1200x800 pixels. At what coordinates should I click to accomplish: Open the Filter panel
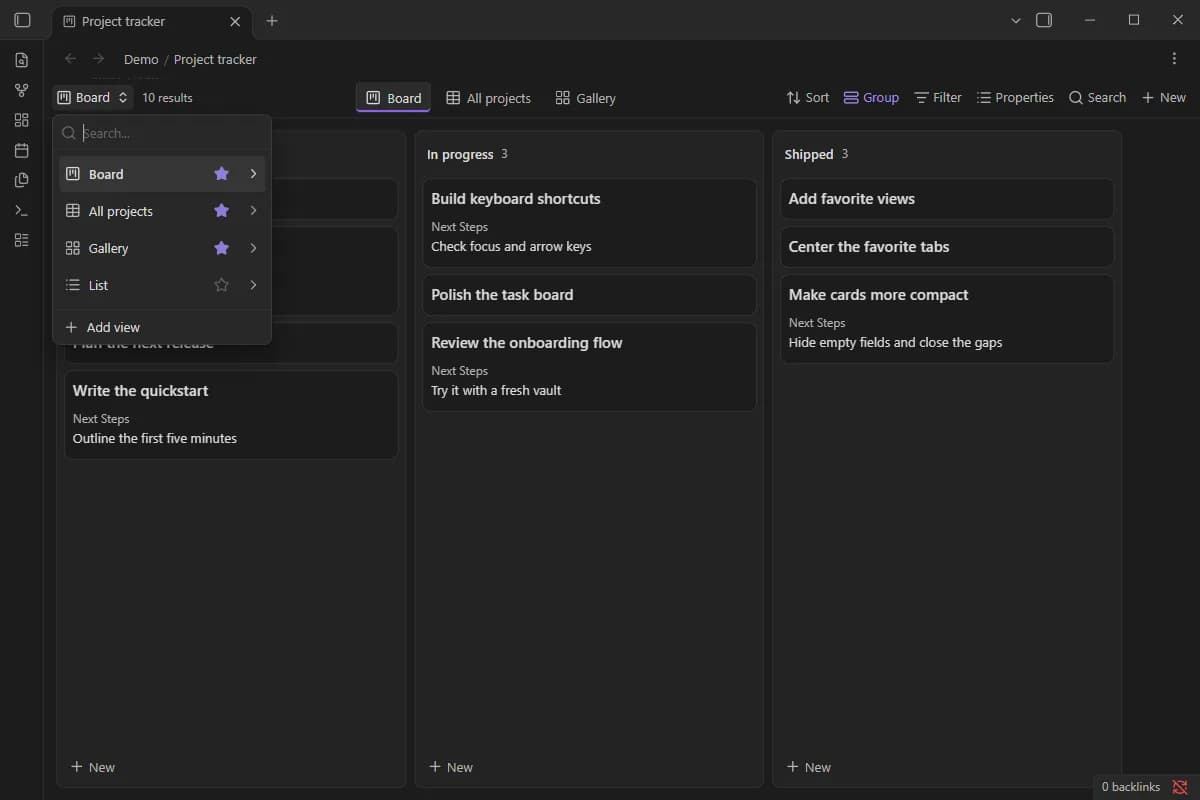(938, 97)
